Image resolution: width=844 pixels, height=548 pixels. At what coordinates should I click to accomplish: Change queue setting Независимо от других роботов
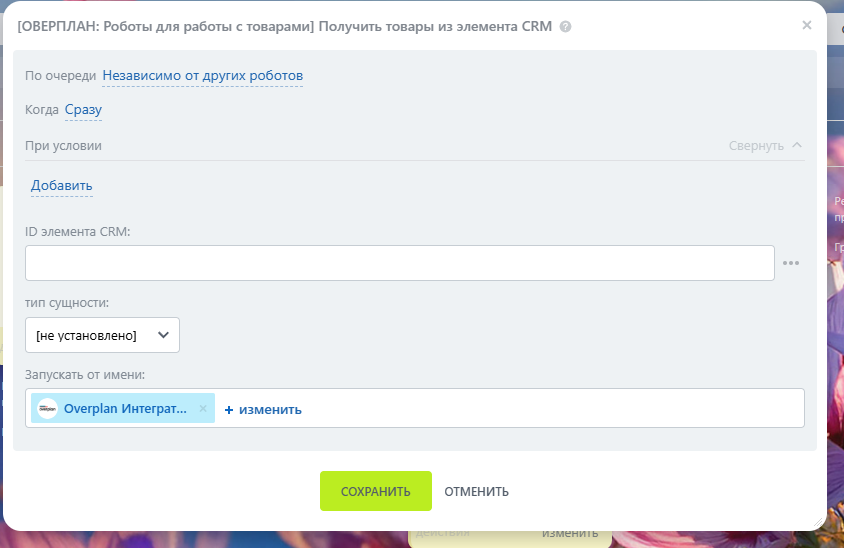click(202, 76)
